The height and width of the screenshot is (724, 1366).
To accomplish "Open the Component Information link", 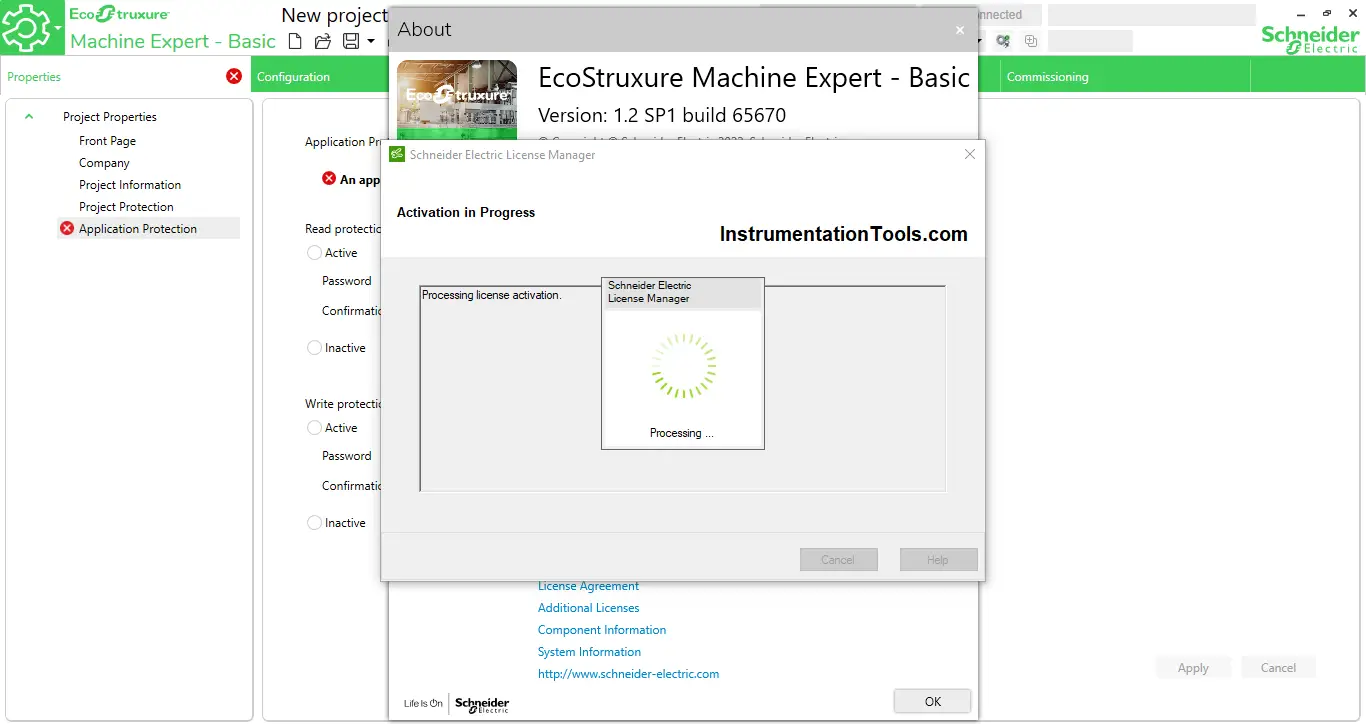I will (x=602, y=630).
